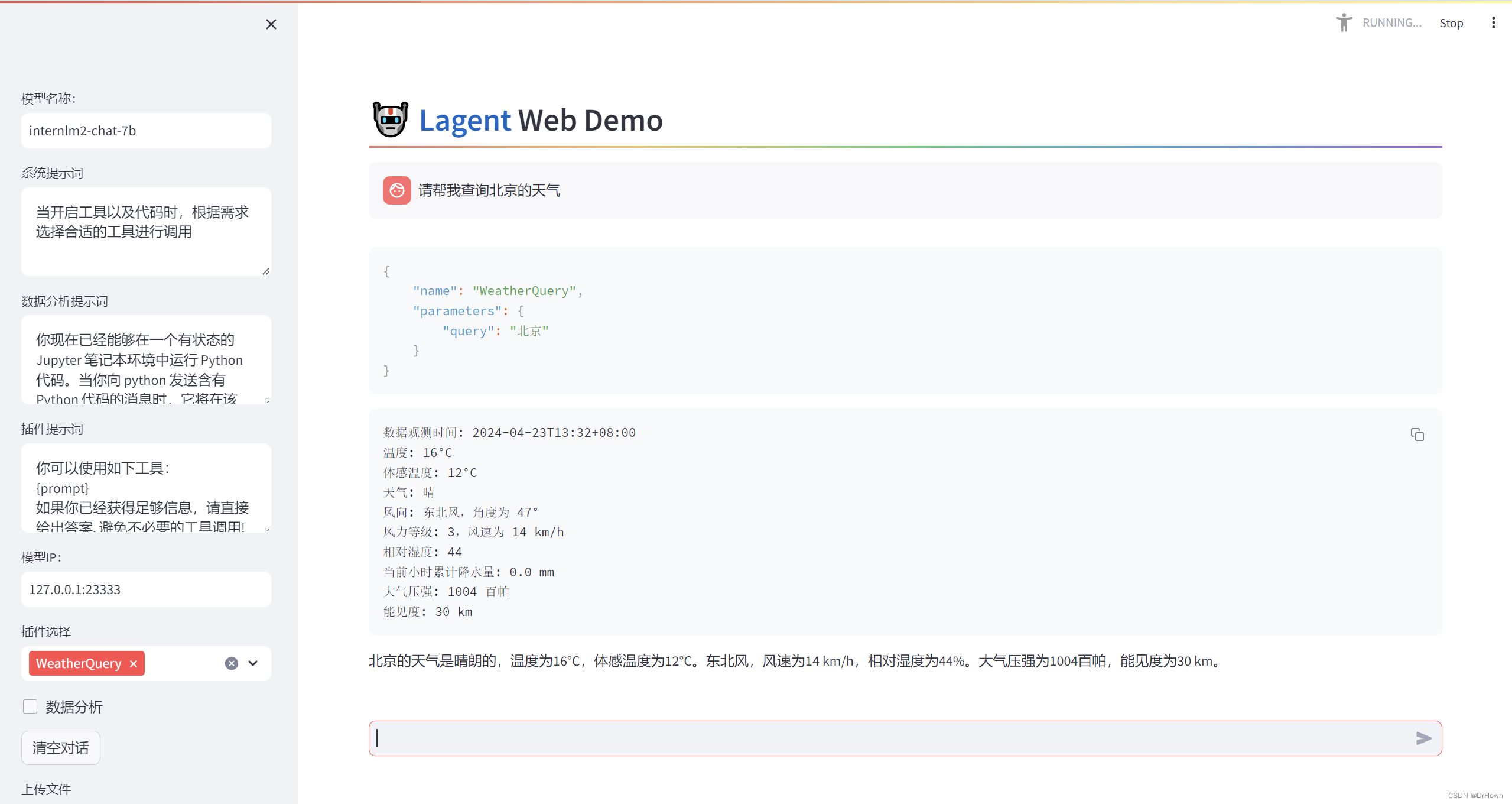Clear all selected plugins
Image resolution: width=1512 pixels, height=804 pixels.
point(232,663)
